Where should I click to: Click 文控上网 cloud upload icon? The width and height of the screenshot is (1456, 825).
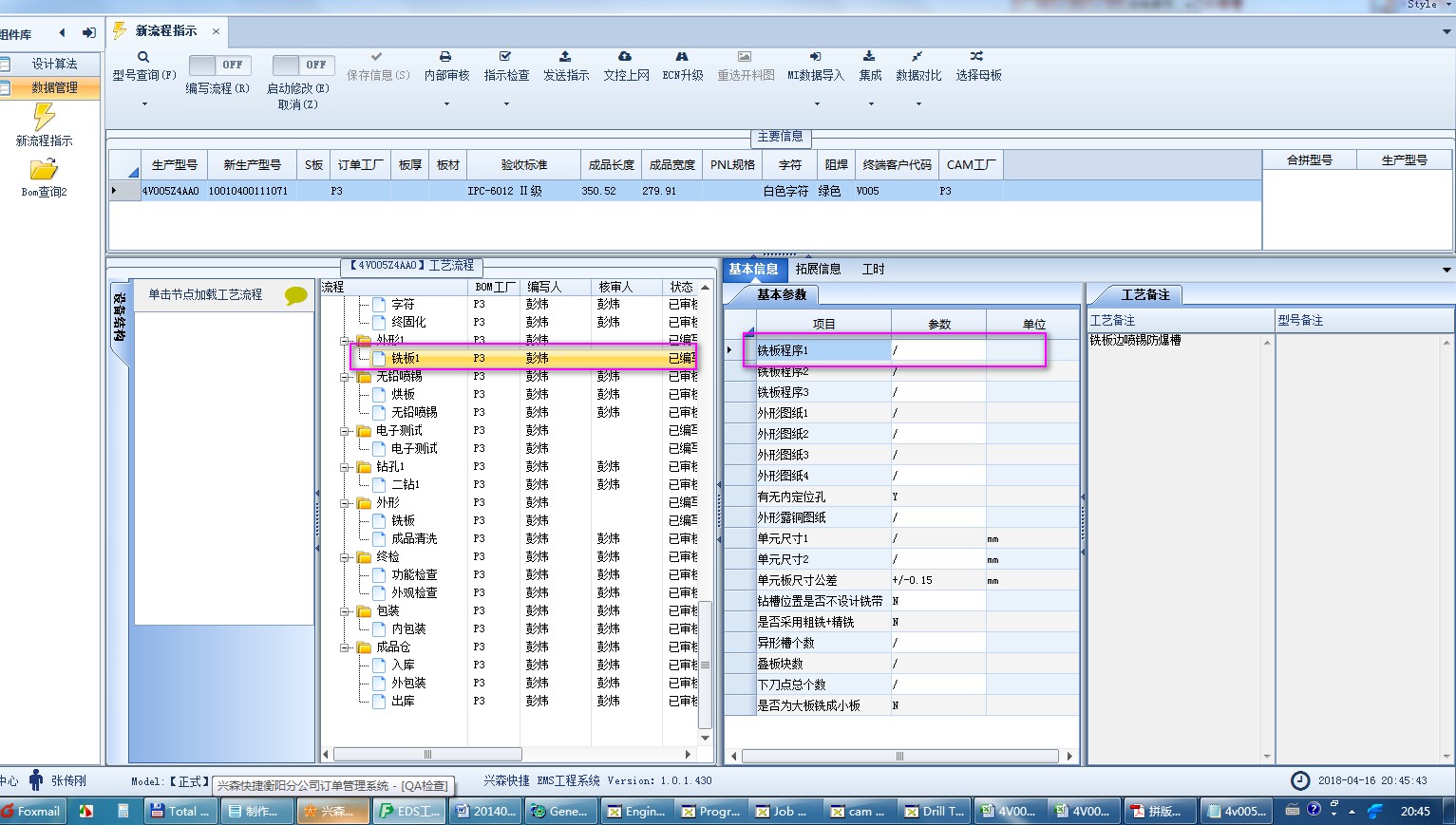coord(625,57)
